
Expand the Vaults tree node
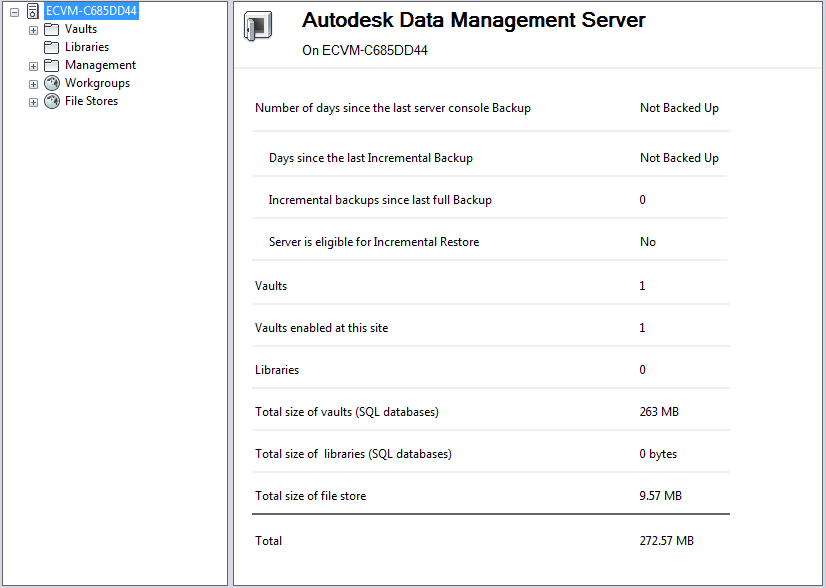pos(33,30)
